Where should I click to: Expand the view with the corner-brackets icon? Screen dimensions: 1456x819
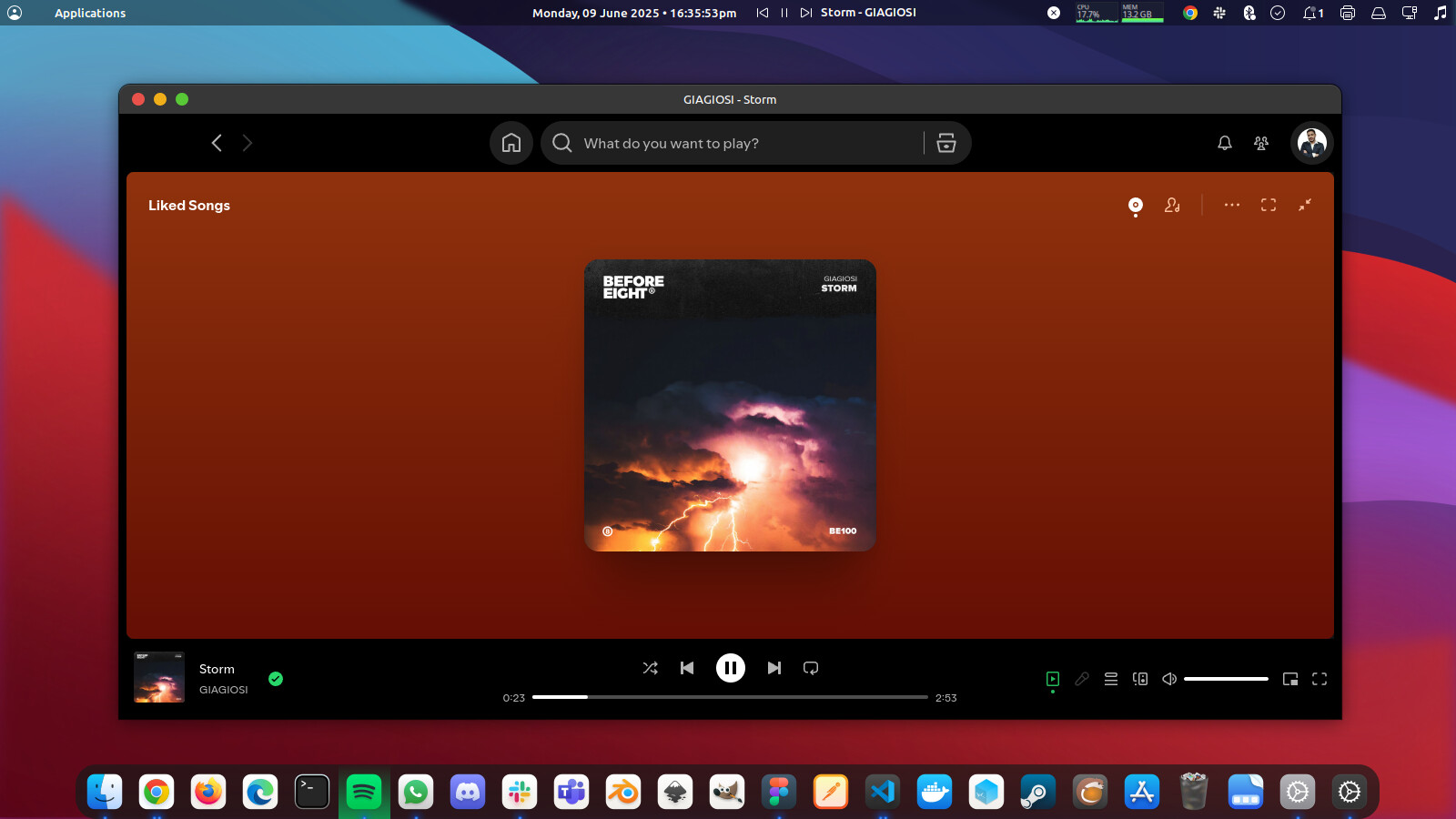pos(1269,205)
